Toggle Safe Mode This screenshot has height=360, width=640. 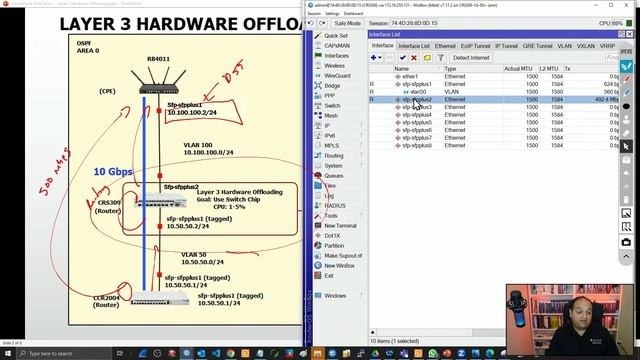[347, 23]
